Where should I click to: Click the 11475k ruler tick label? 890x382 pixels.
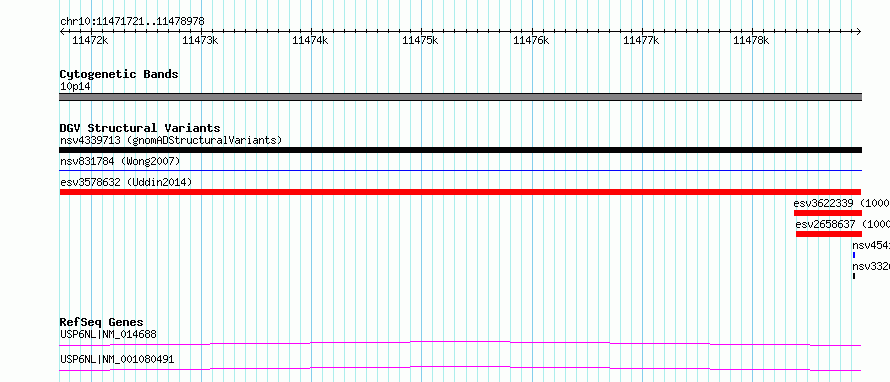(421, 40)
